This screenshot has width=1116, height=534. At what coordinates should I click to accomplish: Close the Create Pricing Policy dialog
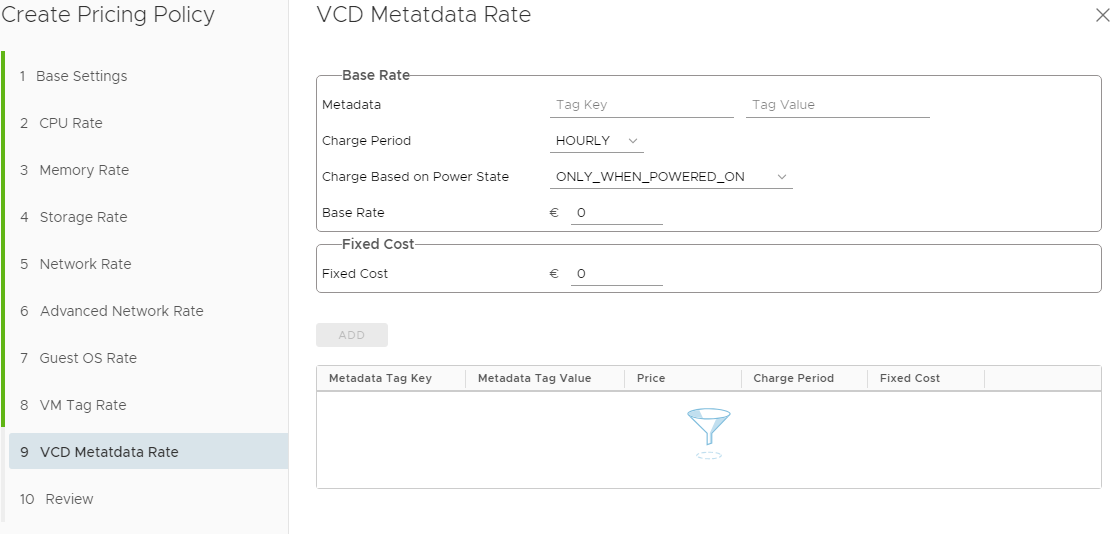coord(1102,15)
